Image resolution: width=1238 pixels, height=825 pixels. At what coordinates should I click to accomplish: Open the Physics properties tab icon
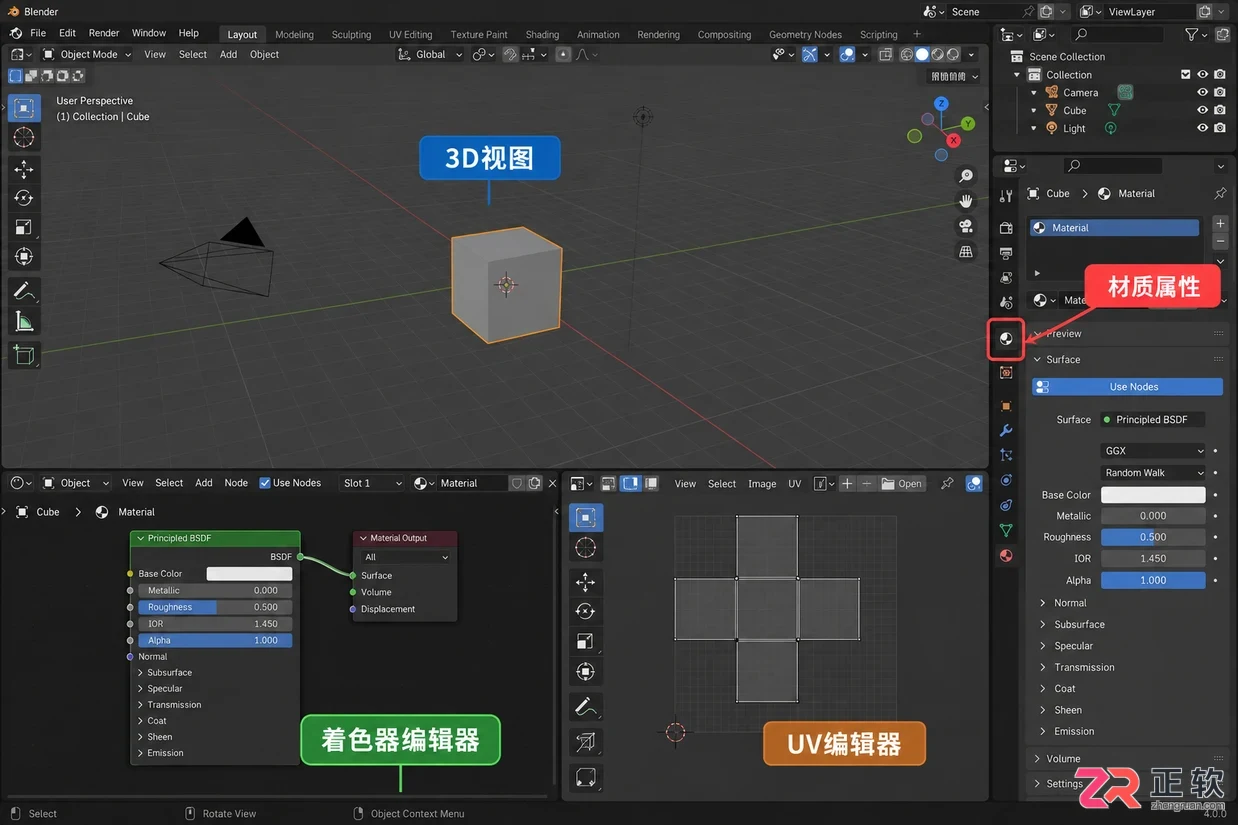point(1006,480)
